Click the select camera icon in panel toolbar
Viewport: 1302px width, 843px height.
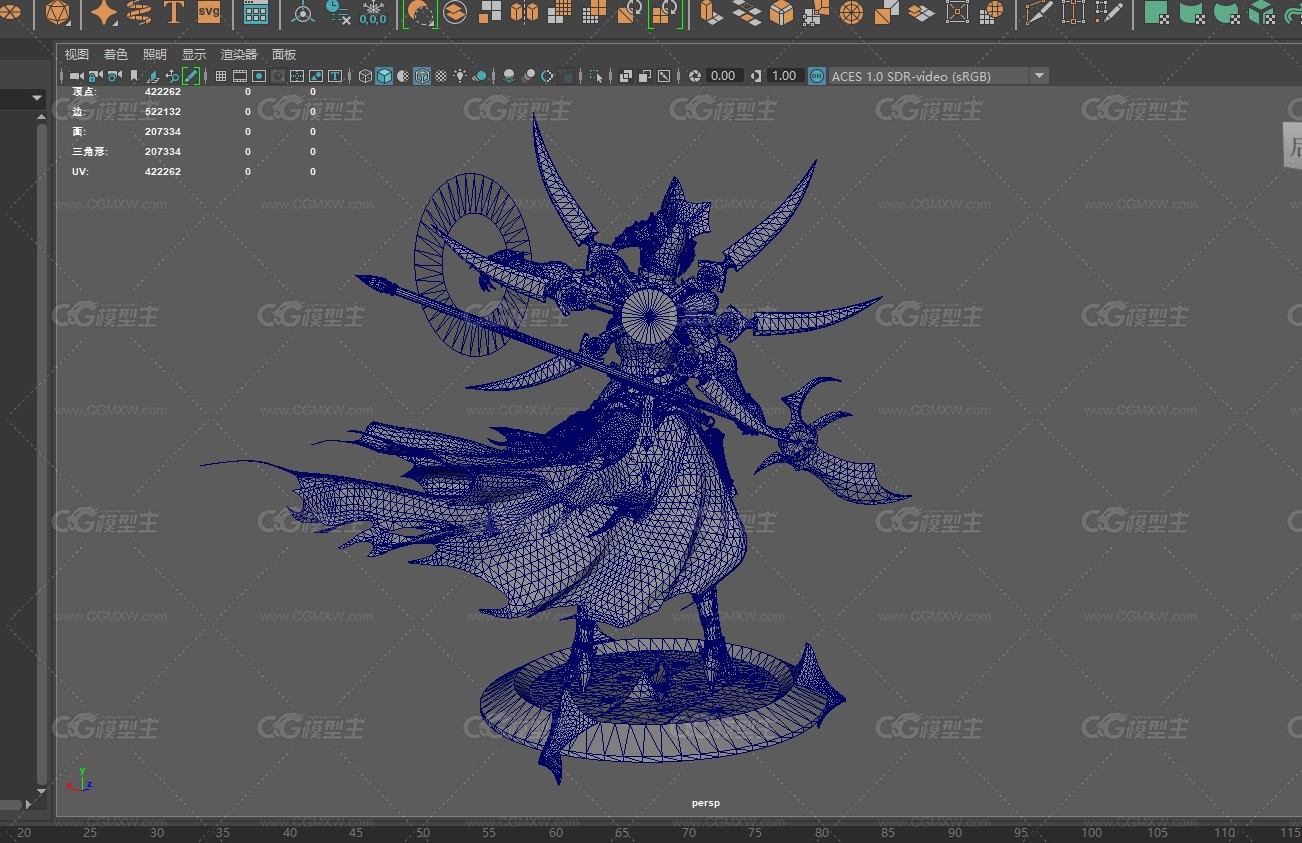pyautogui.click(x=76, y=76)
